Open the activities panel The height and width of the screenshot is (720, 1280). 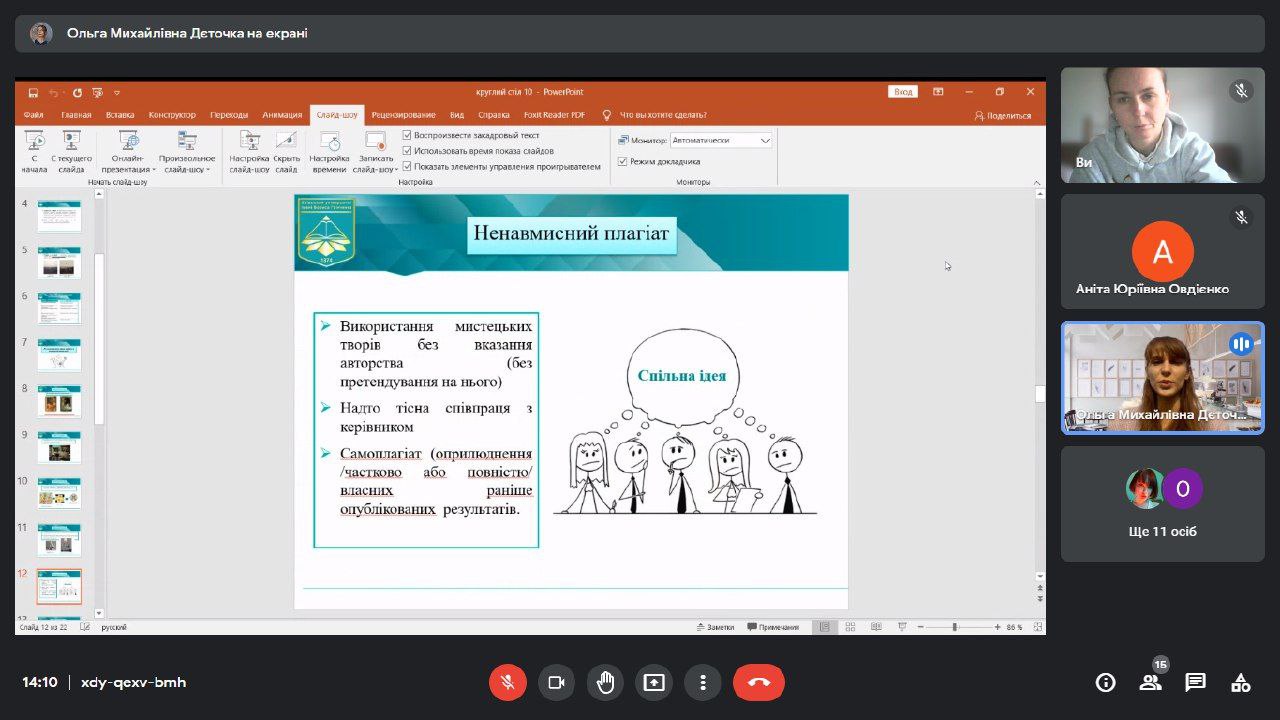pos(1240,682)
